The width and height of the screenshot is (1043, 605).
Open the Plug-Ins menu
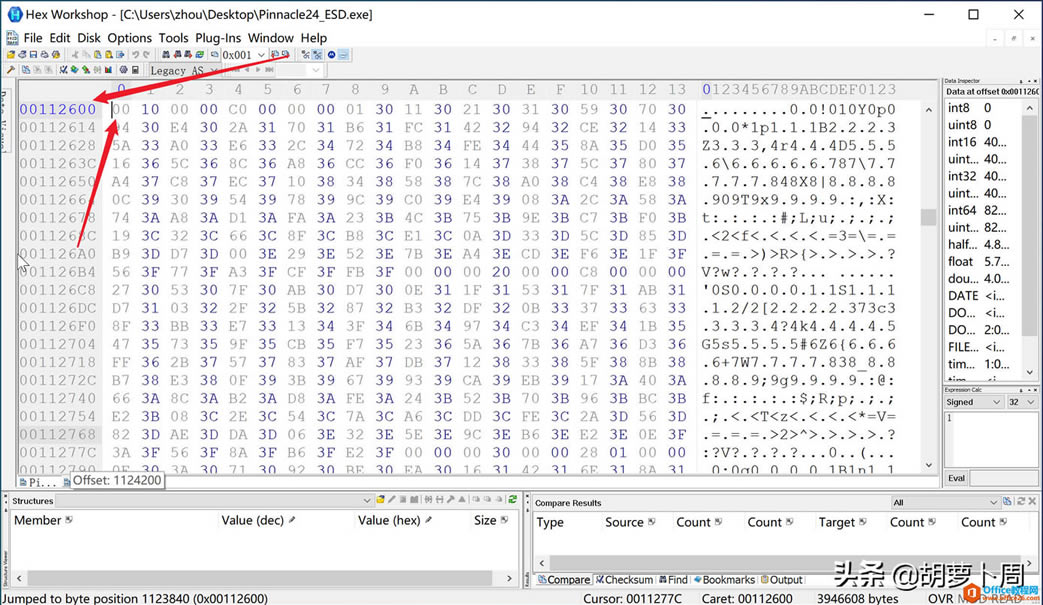point(218,38)
